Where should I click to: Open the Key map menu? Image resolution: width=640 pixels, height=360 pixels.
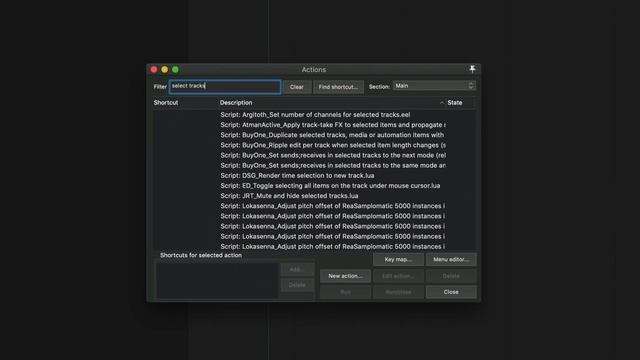398,260
